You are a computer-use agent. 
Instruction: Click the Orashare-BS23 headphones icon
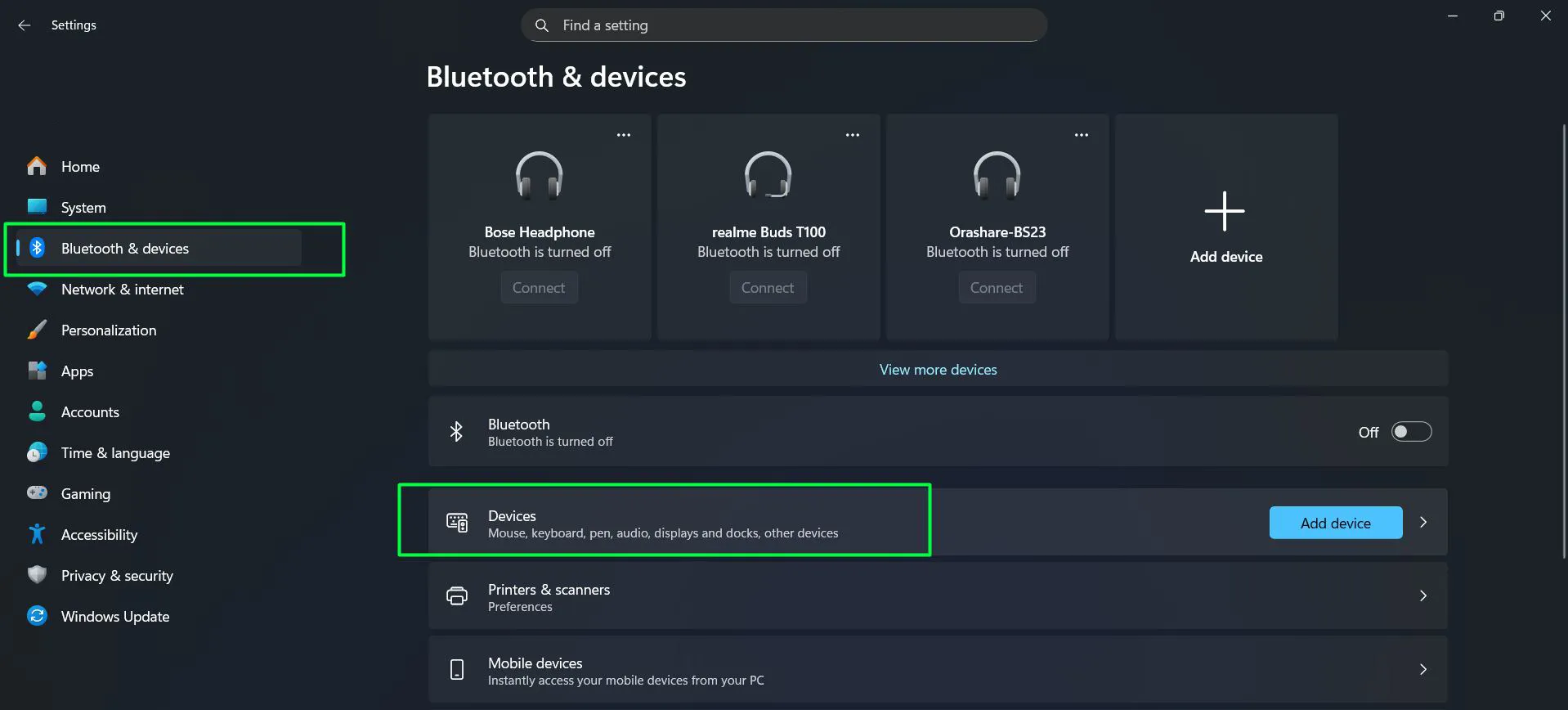tap(997, 175)
